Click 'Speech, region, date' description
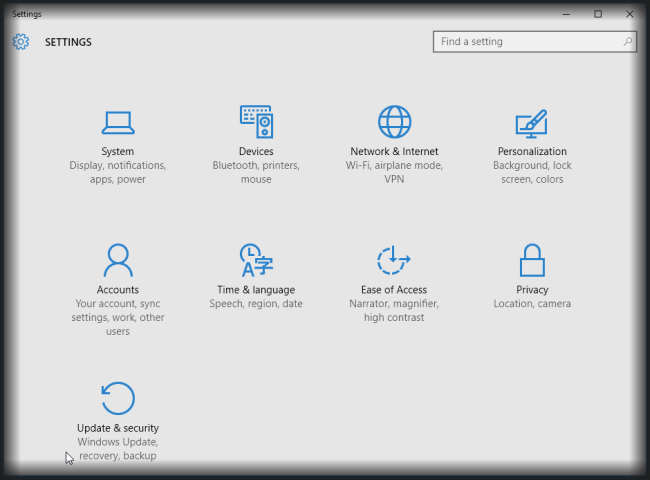 tap(256, 304)
